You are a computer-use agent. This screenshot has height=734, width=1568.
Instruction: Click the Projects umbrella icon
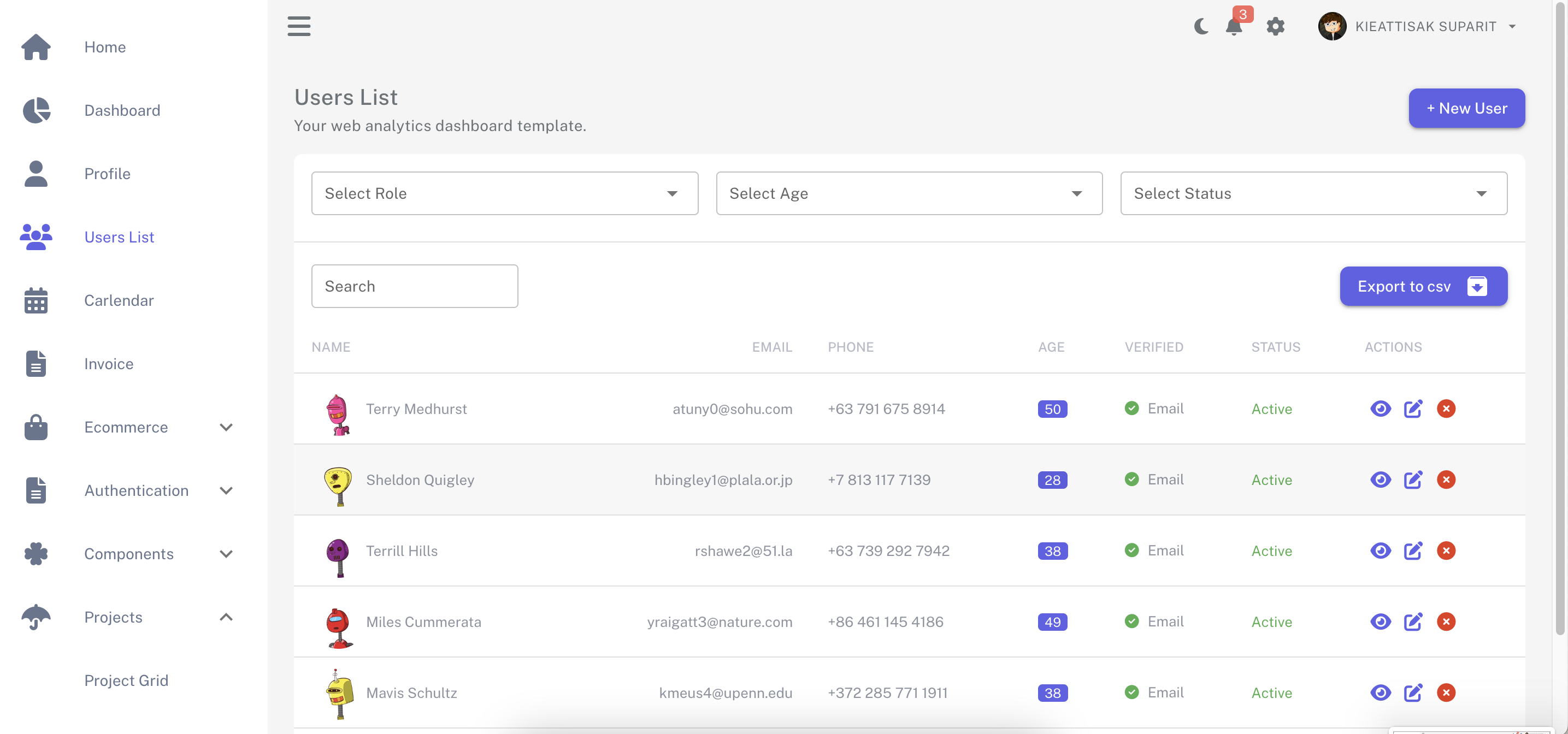pos(36,617)
